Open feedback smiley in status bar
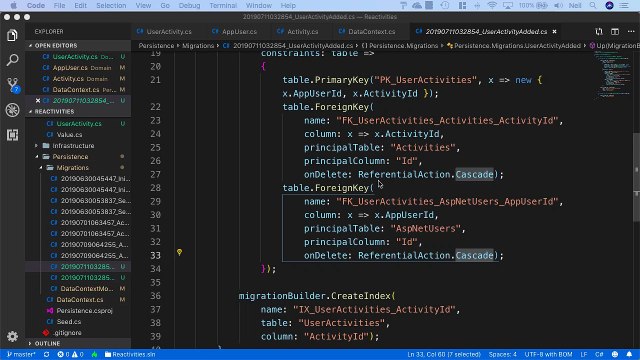The width and height of the screenshot is (640, 360). click(x=615, y=354)
